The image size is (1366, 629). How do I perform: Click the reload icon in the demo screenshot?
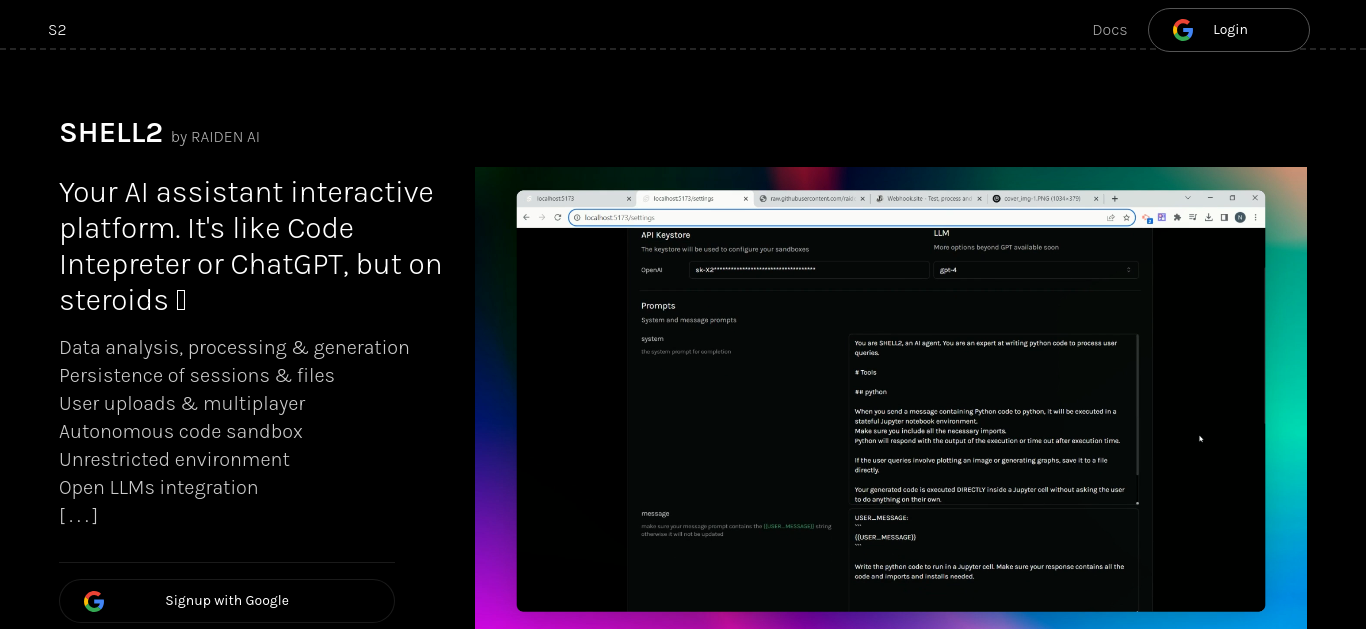click(x=557, y=217)
